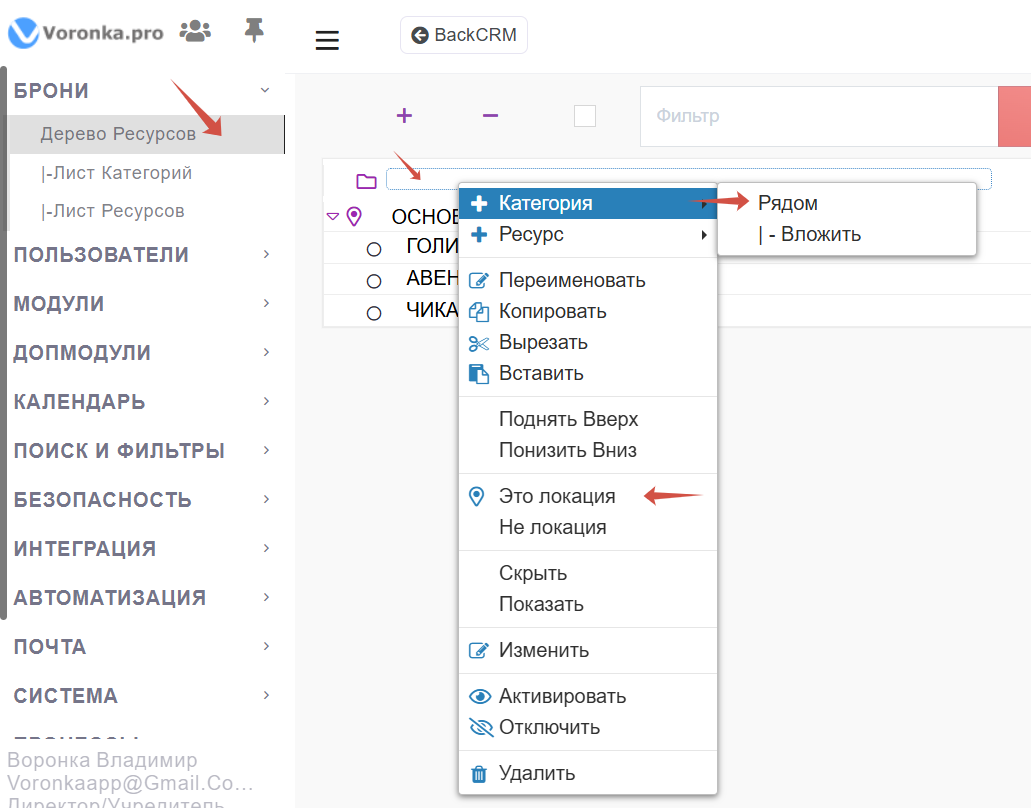Open the hamburger menu icon

(x=327, y=40)
